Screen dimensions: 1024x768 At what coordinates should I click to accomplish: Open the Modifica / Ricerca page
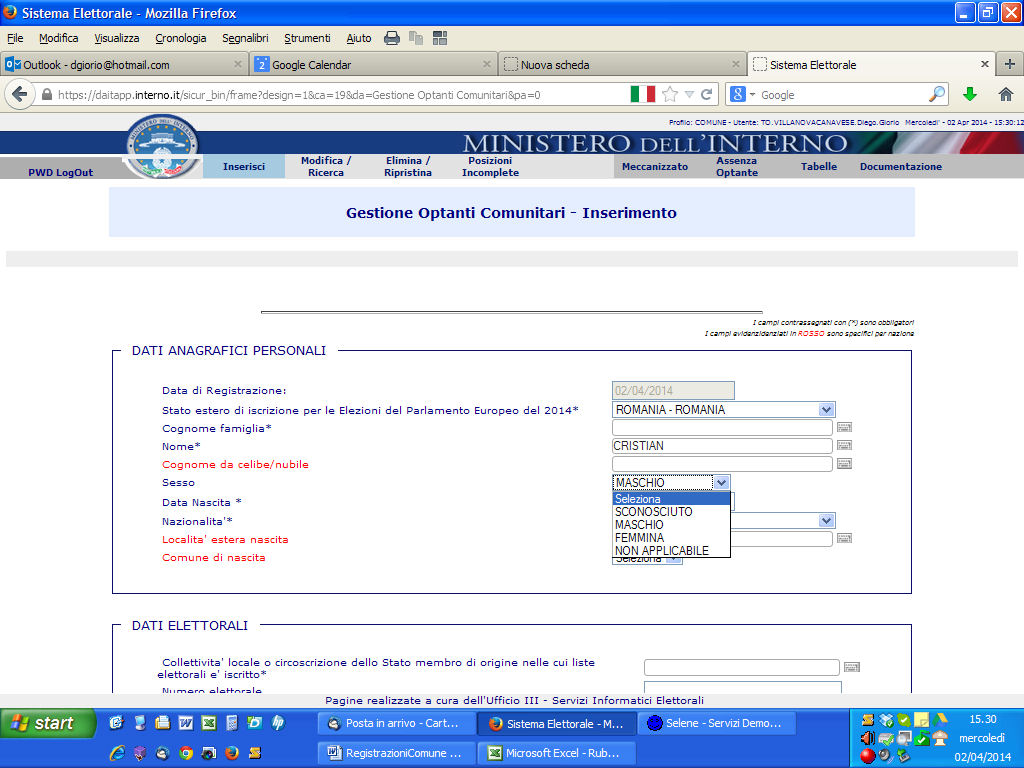326,167
